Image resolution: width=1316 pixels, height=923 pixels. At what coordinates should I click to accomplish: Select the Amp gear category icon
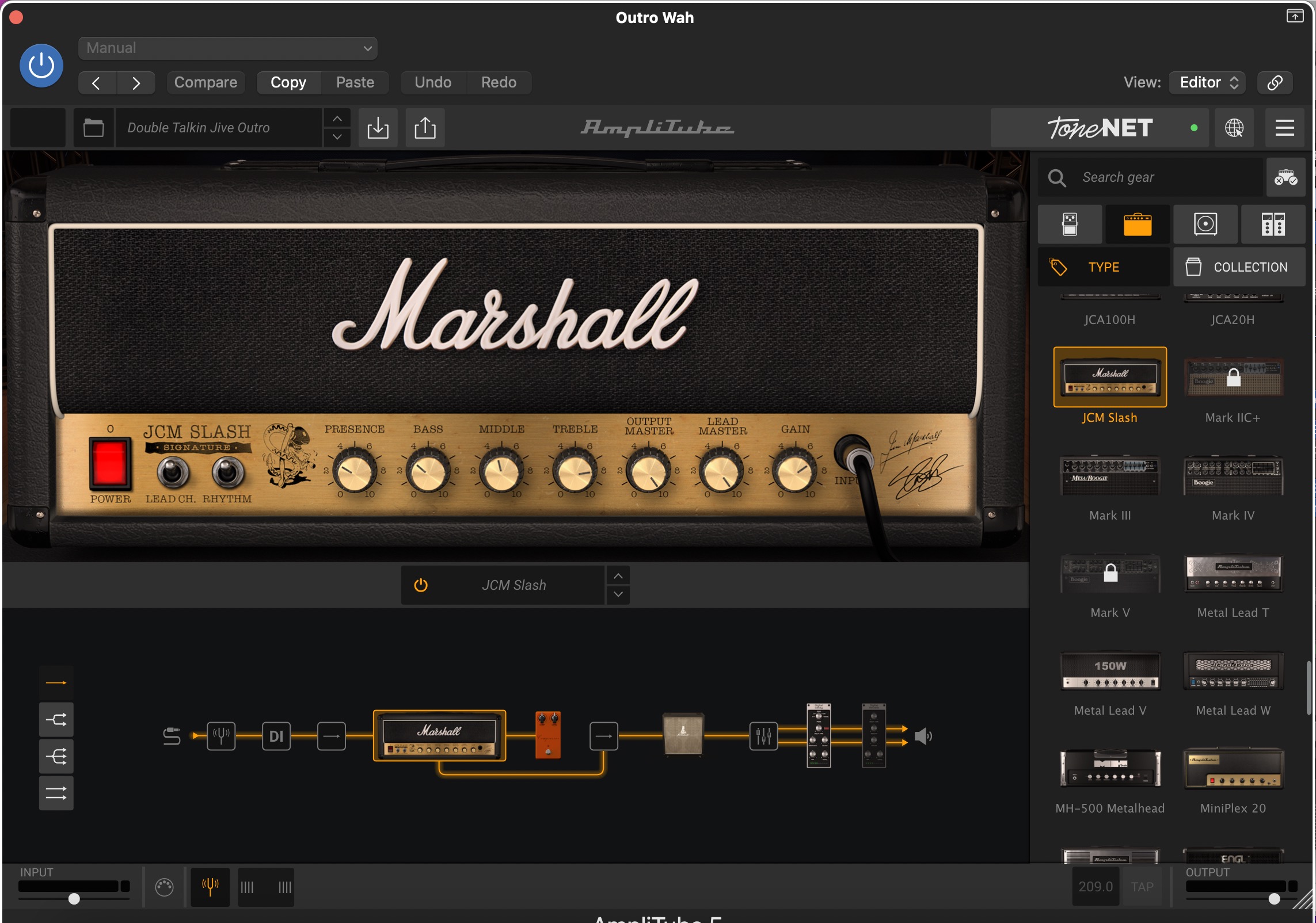1138,224
